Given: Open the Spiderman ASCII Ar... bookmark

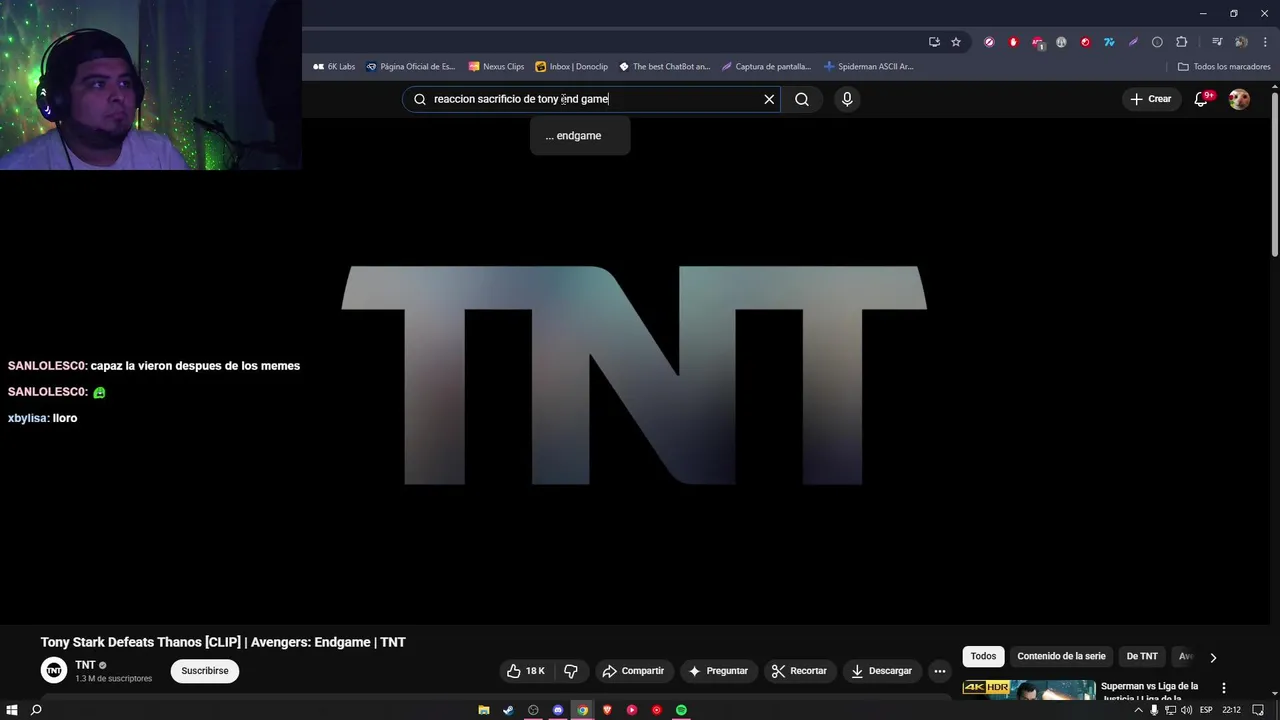Looking at the screenshot, I should 868,67.
